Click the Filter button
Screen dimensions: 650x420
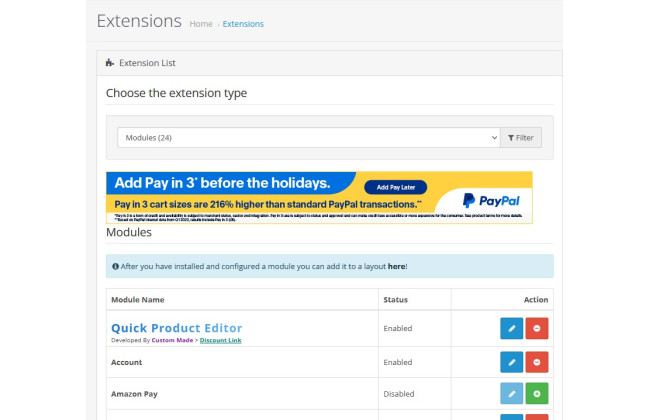tap(521, 138)
